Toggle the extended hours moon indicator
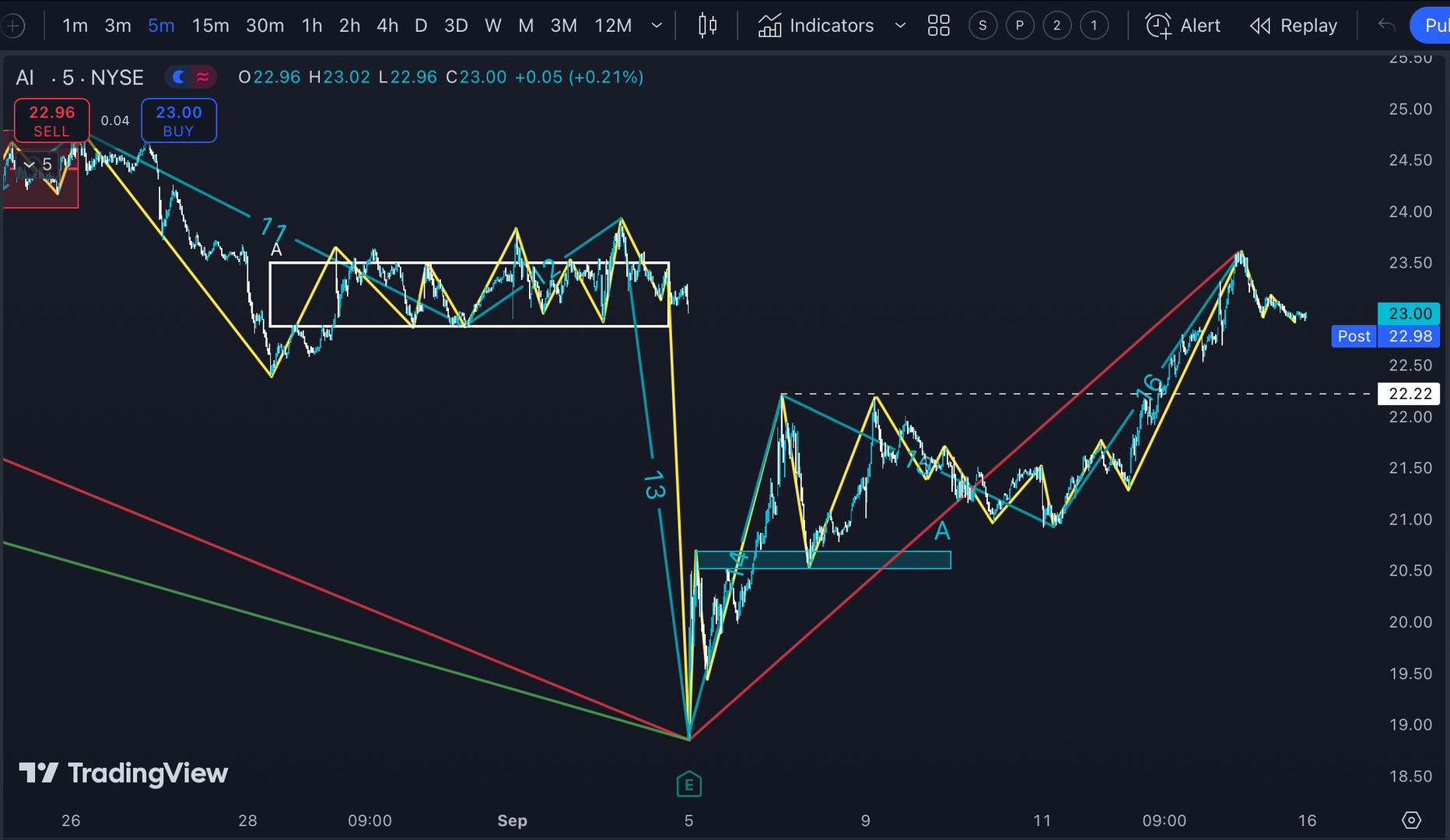Screen dimensions: 1450x840 pyautogui.click(x=179, y=77)
